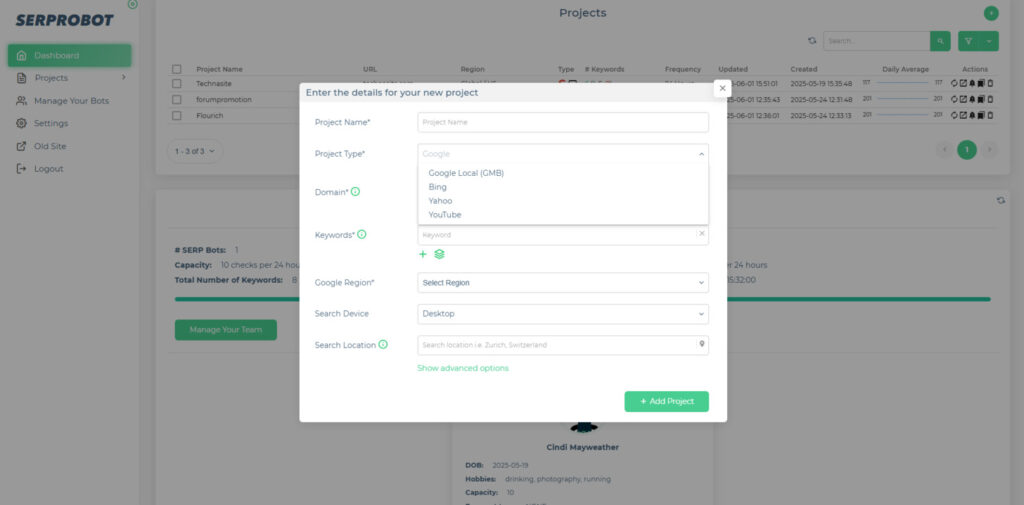Image resolution: width=1024 pixels, height=505 pixels.
Task: Clear the Keyword field with its X icon
Action: (x=701, y=234)
